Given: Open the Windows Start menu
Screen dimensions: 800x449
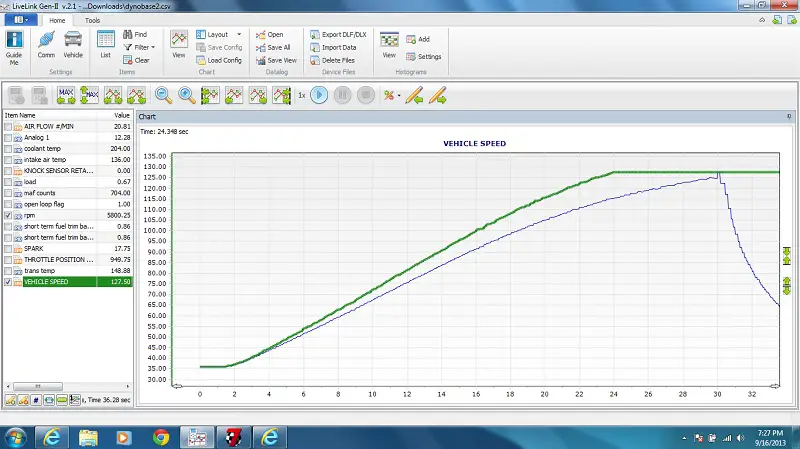Looking at the screenshot, I should point(15,437).
